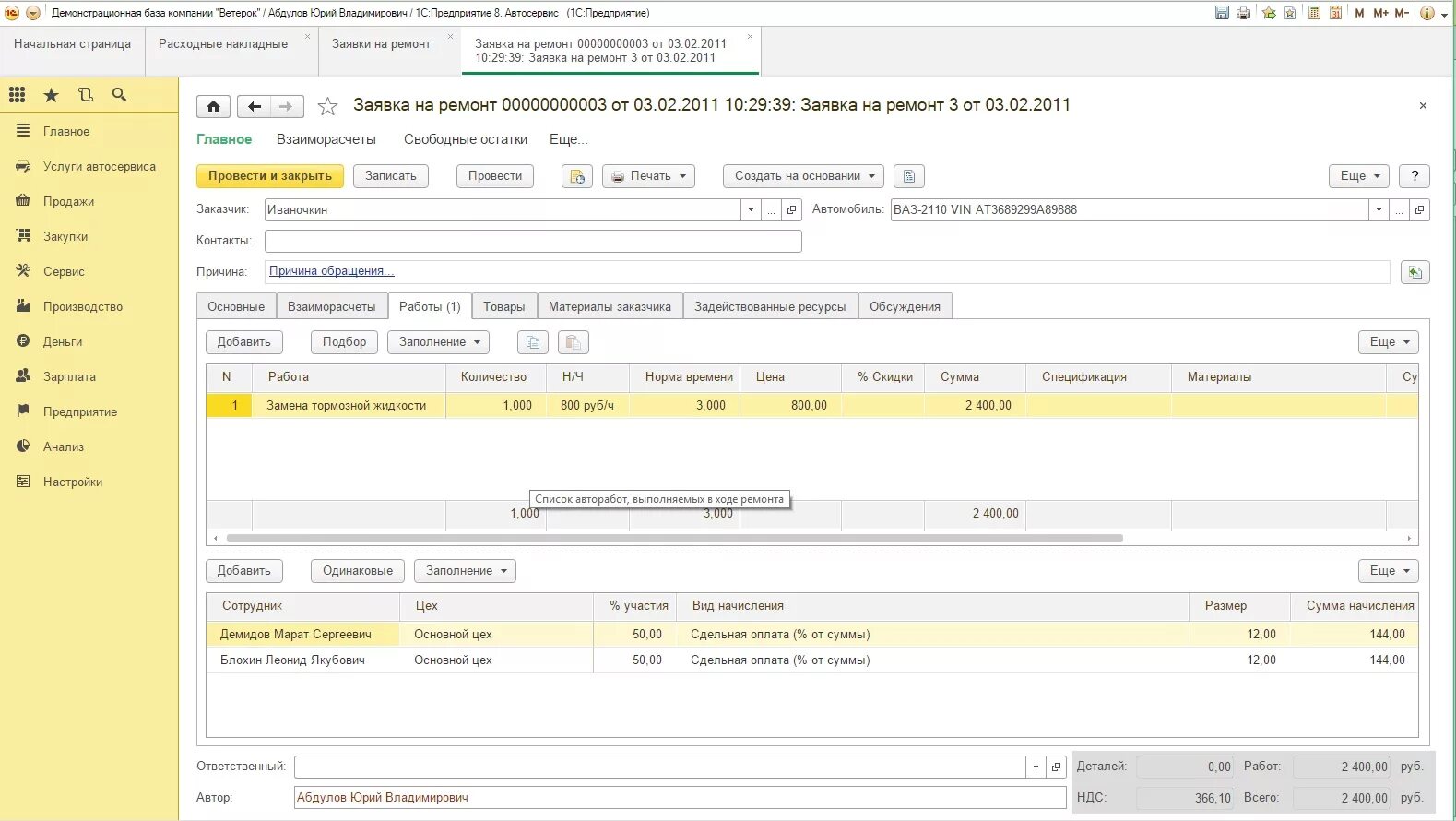Open Зарплата section in sidebar
This screenshot has height=821, width=1456.
[89, 377]
